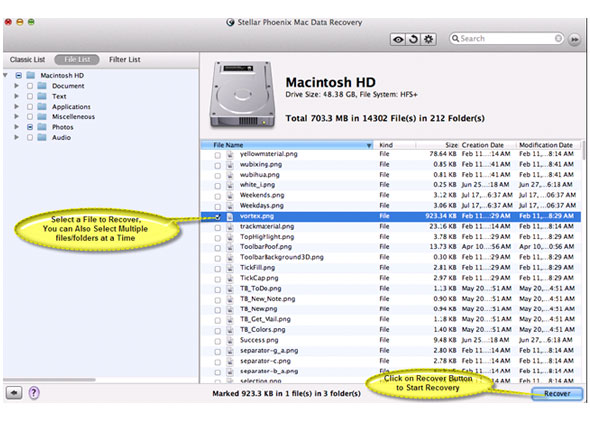The image size is (590, 421).
Task: Click the left panel horizontal scrollbar
Action: click(49, 380)
